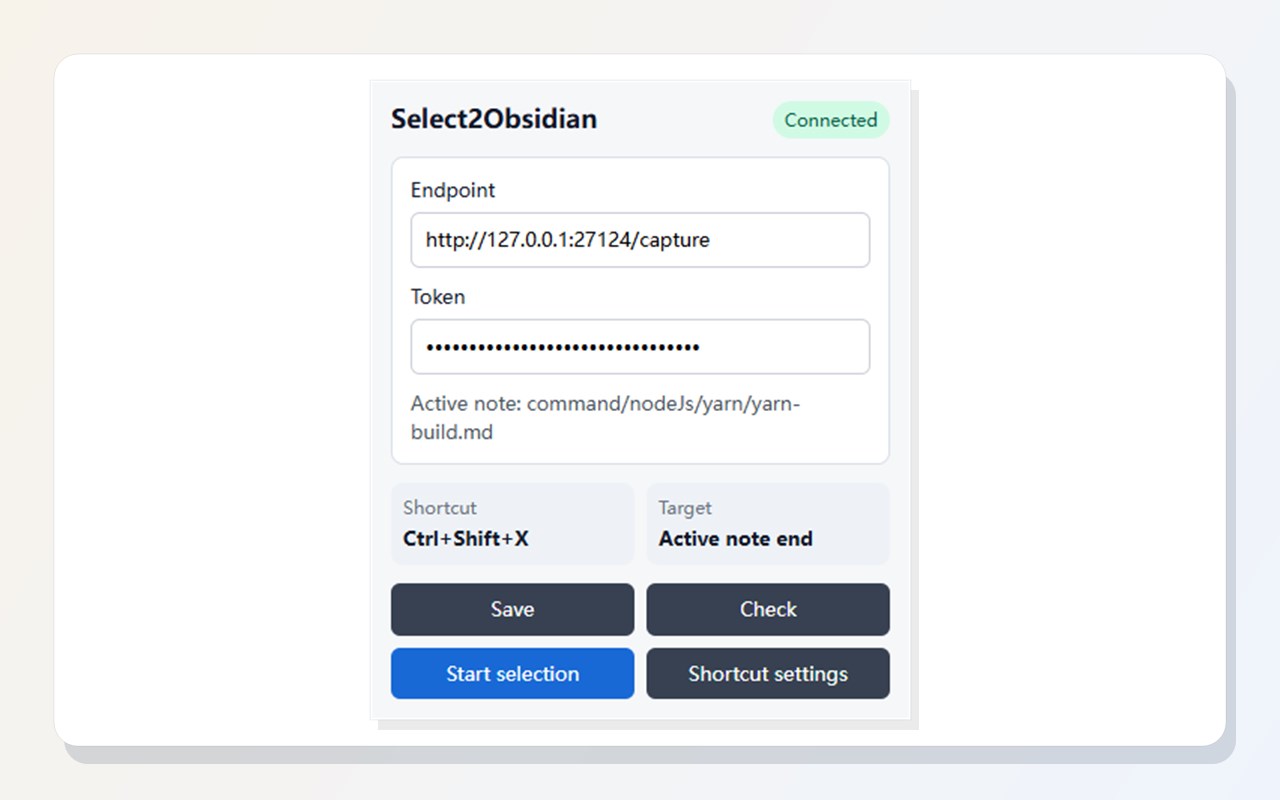Start selection with the blue button
This screenshot has height=800, width=1280.
tap(512, 673)
